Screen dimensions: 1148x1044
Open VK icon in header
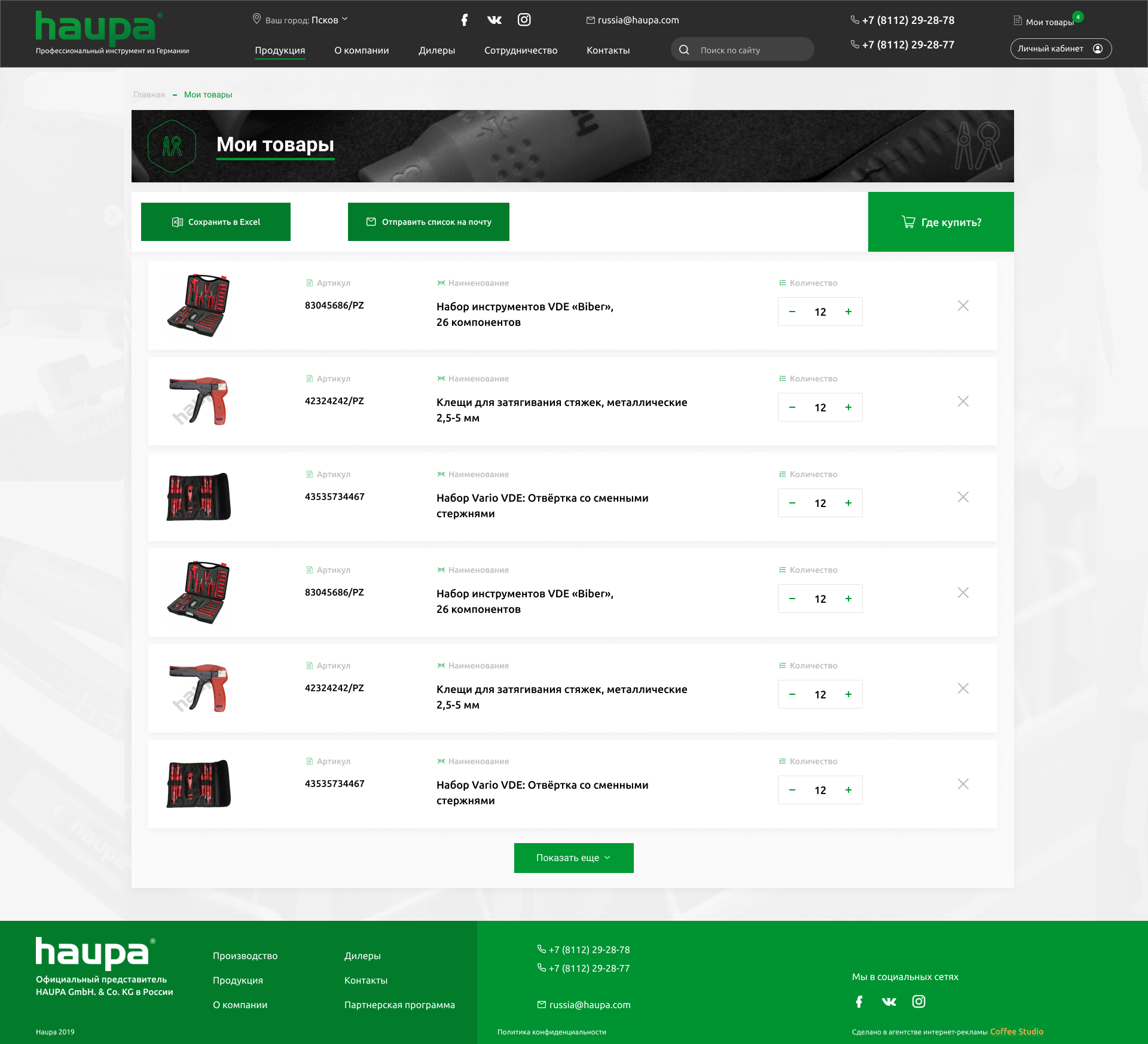point(494,20)
